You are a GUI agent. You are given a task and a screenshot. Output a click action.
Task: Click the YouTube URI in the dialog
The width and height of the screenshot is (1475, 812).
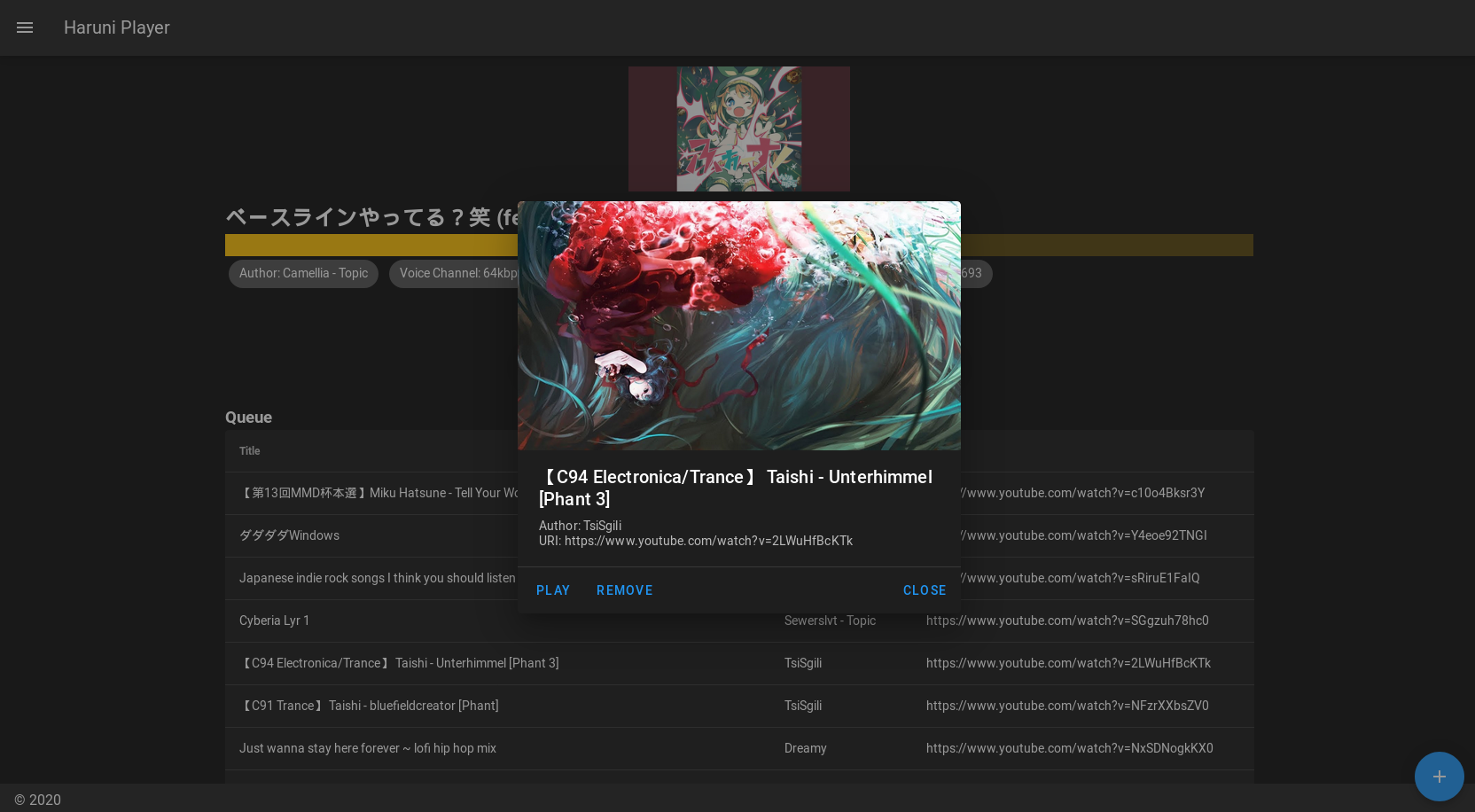coord(707,541)
